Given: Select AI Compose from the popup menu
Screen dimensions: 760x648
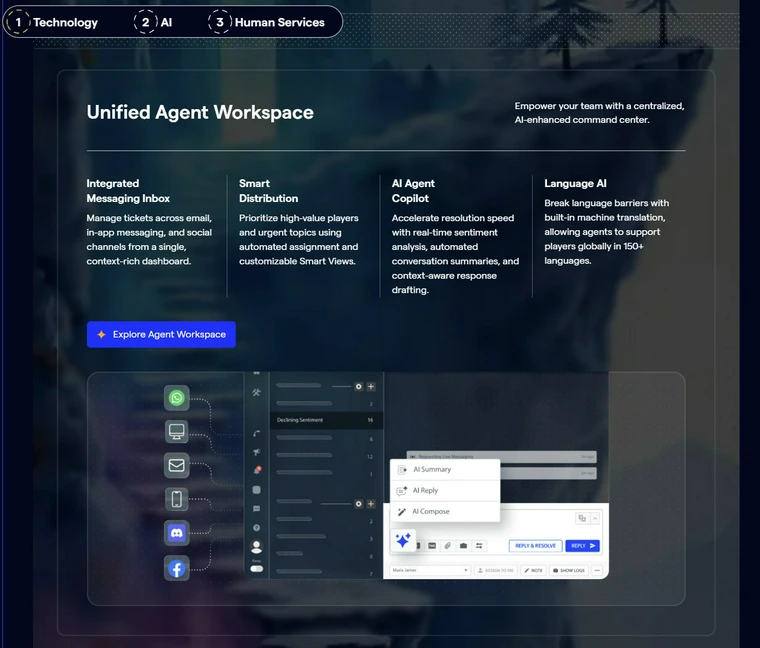Looking at the screenshot, I should [445, 511].
